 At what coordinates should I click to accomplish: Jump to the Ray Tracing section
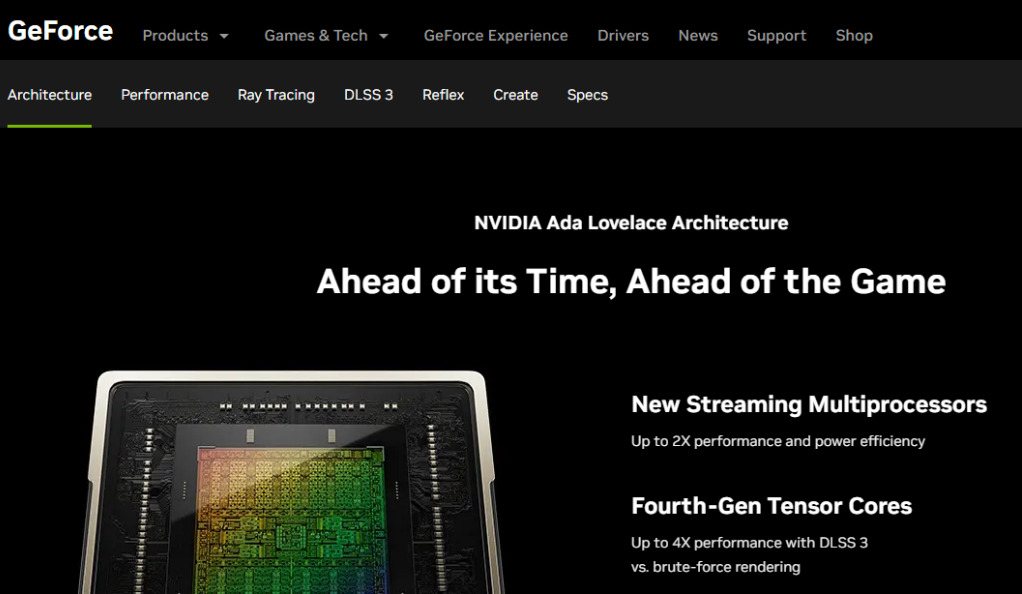(276, 95)
